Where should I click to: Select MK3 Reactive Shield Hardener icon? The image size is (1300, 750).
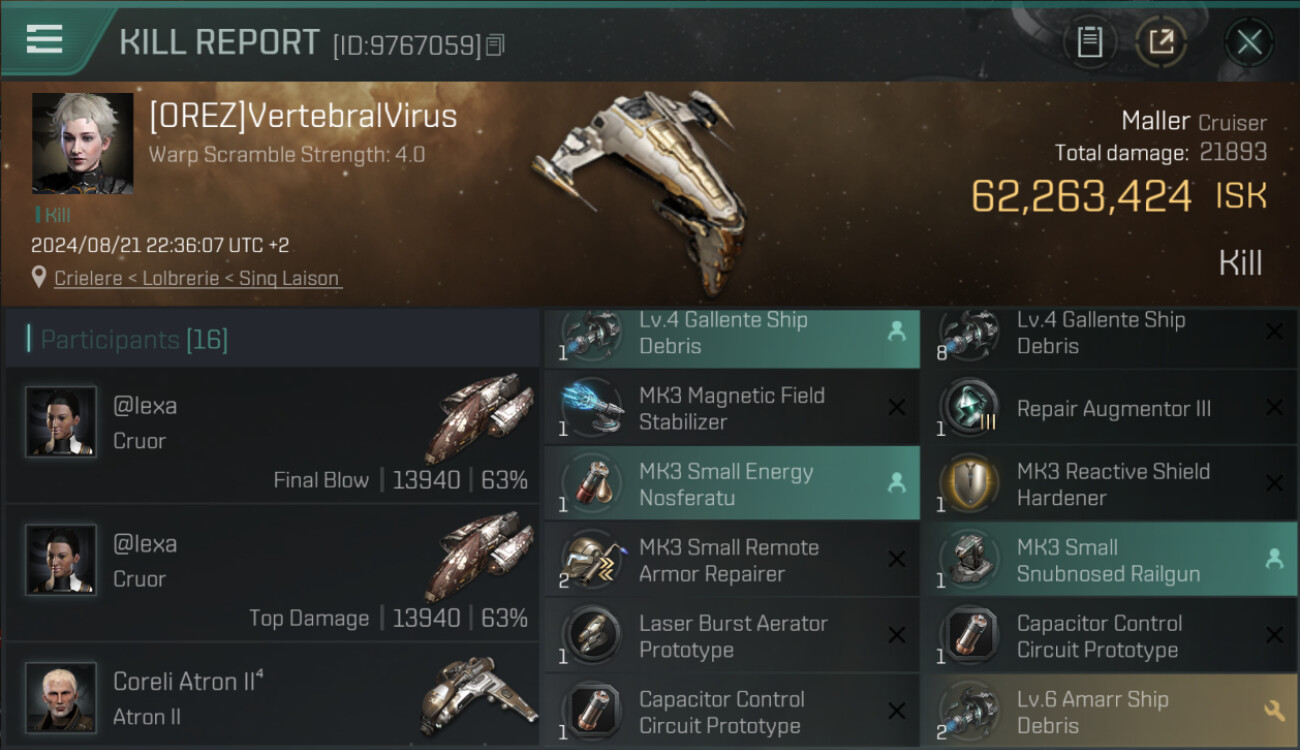(968, 484)
